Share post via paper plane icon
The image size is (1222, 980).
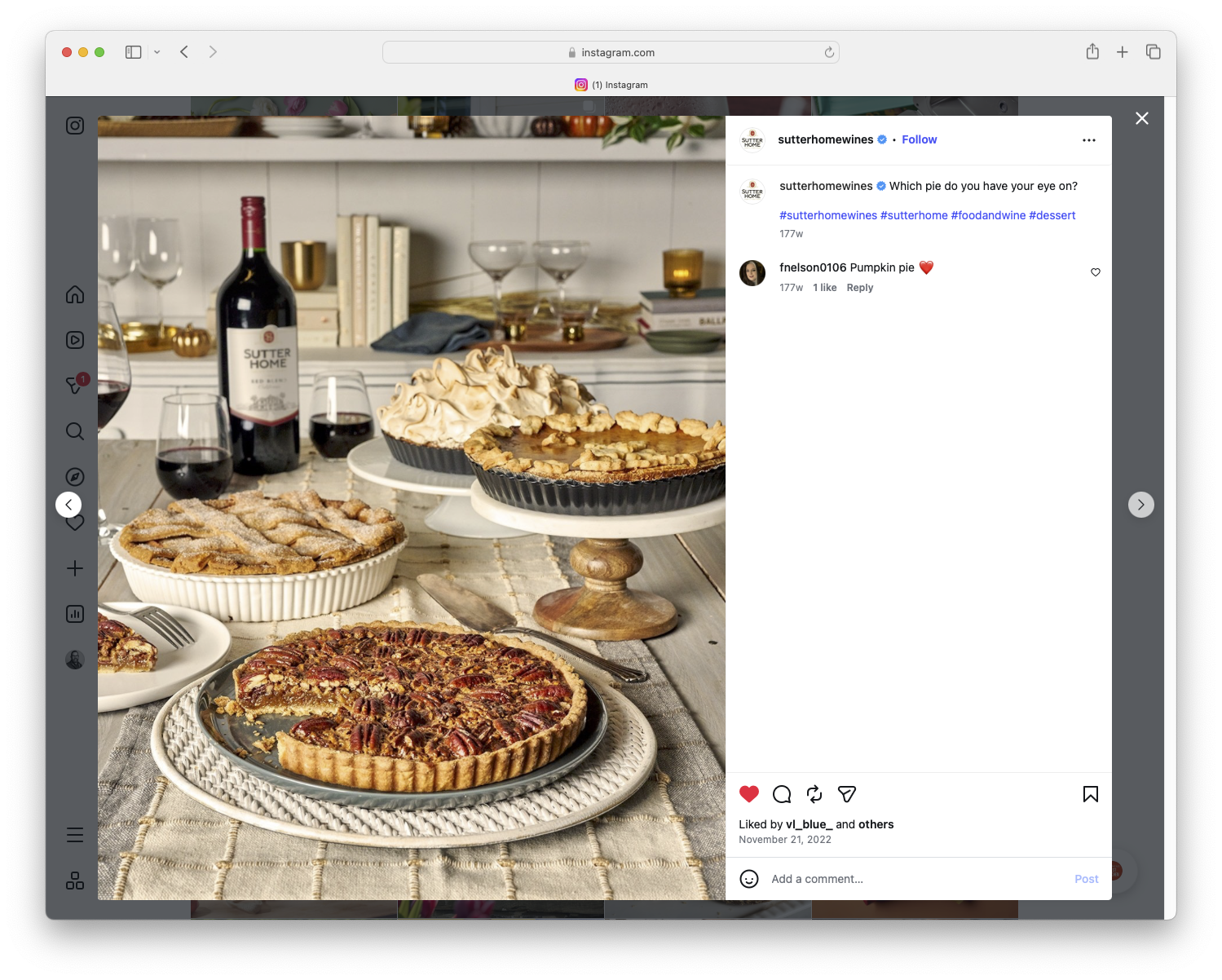click(x=846, y=793)
